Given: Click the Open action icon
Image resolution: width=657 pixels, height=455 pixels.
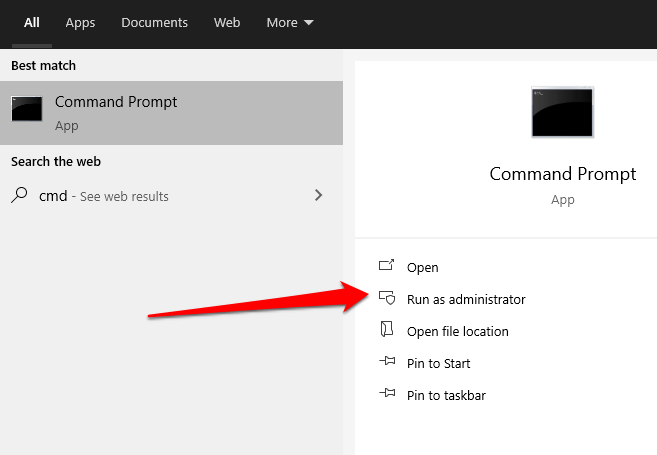Looking at the screenshot, I should (387, 267).
